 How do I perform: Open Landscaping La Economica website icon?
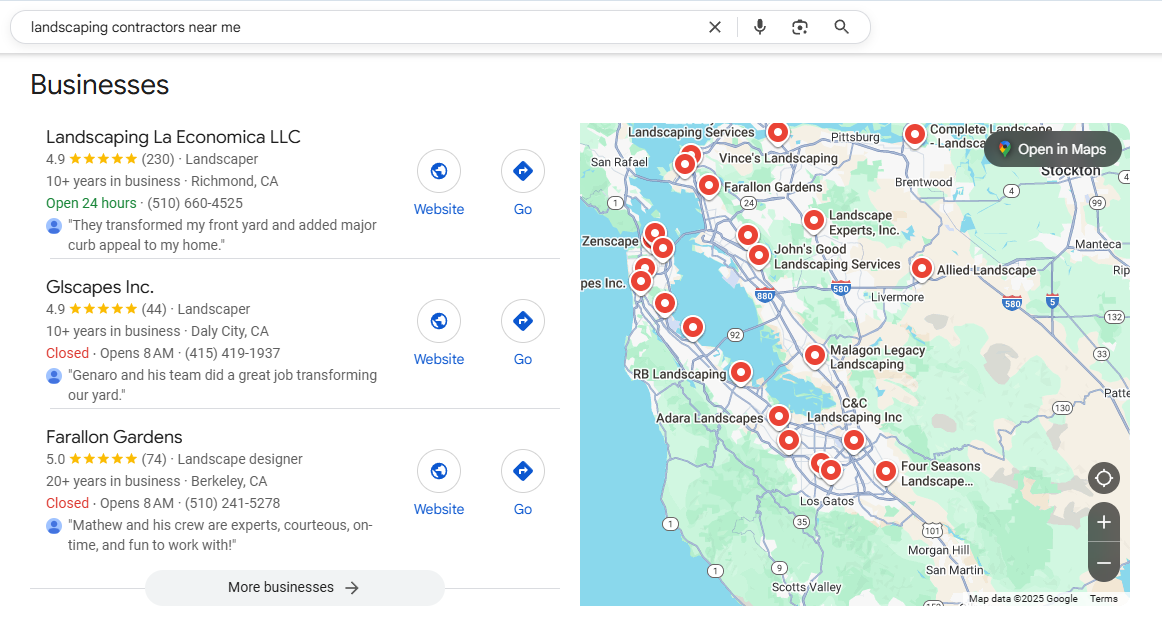pos(439,171)
